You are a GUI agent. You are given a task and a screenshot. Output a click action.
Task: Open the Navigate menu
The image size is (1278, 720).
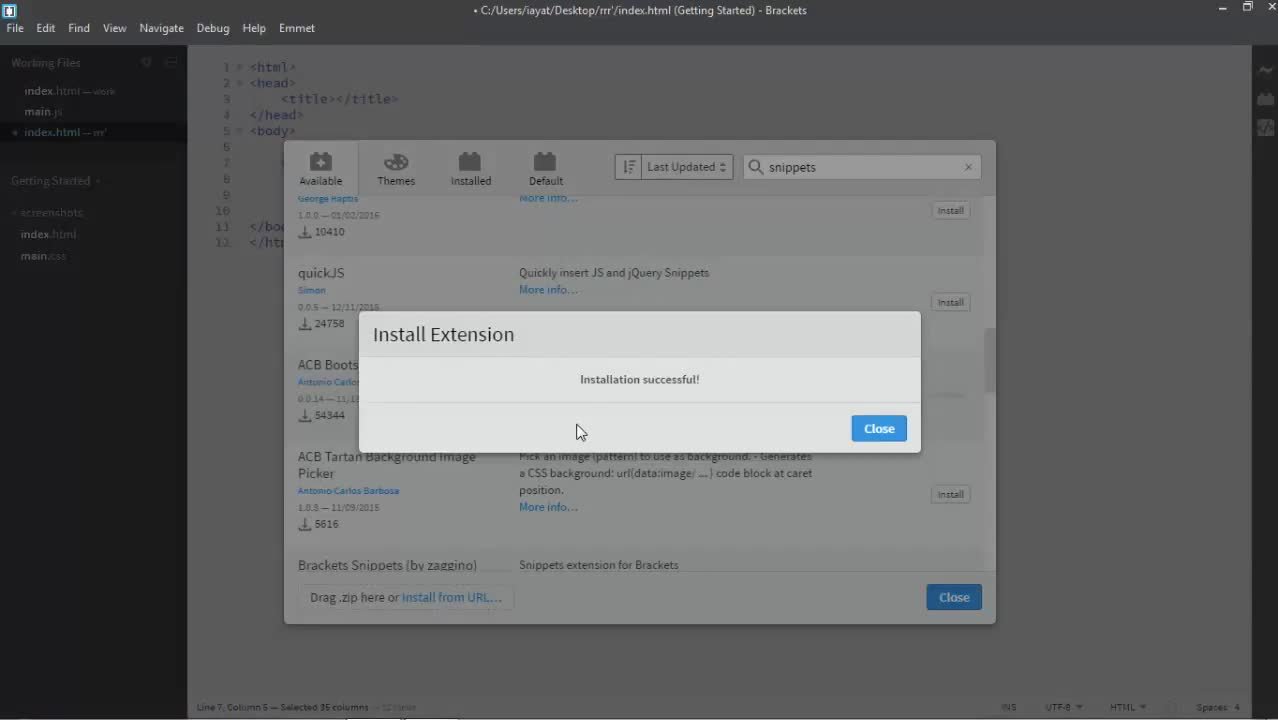pyautogui.click(x=161, y=28)
